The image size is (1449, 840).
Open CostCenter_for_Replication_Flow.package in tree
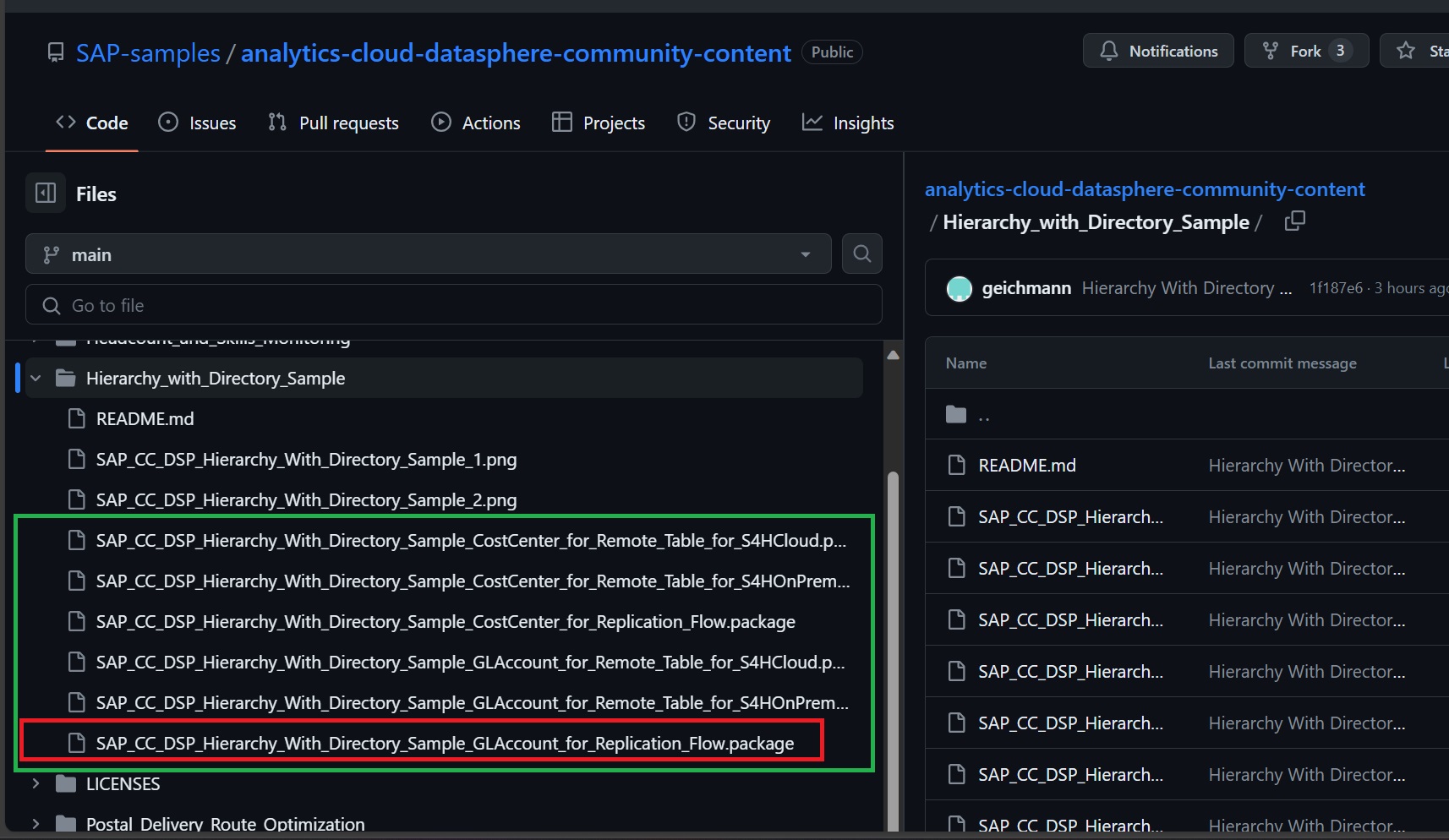click(446, 621)
